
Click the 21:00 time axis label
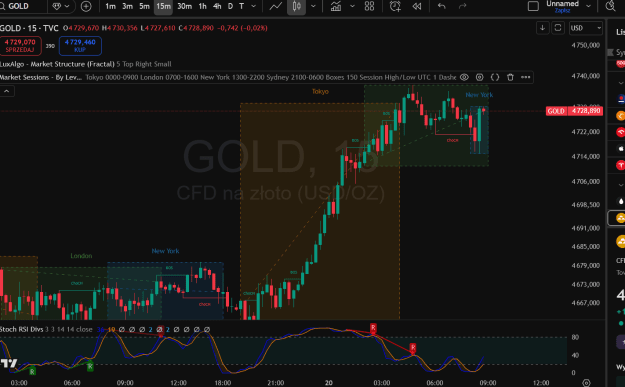[x=276, y=383]
